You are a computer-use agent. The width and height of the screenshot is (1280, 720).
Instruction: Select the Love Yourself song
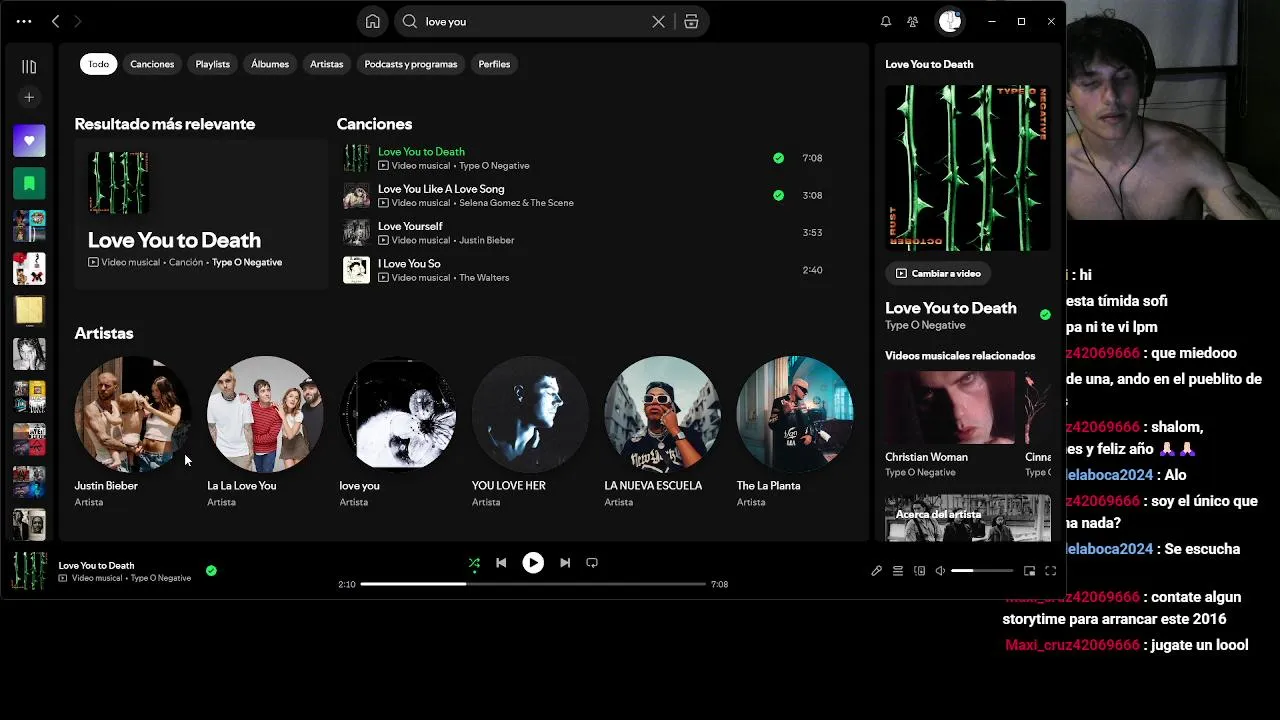pyautogui.click(x=410, y=226)
